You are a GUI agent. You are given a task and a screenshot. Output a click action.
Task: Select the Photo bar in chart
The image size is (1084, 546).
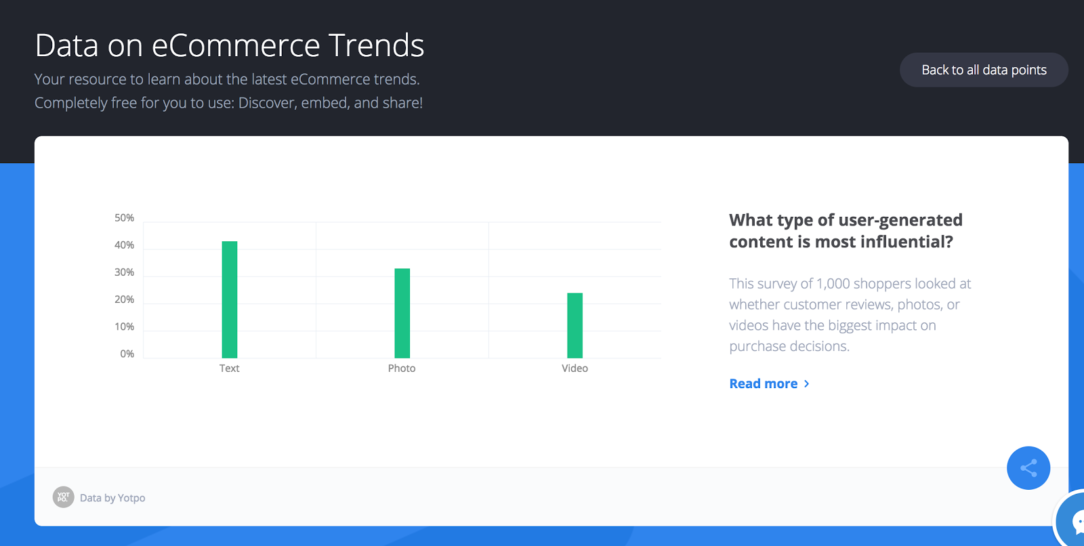402,313
